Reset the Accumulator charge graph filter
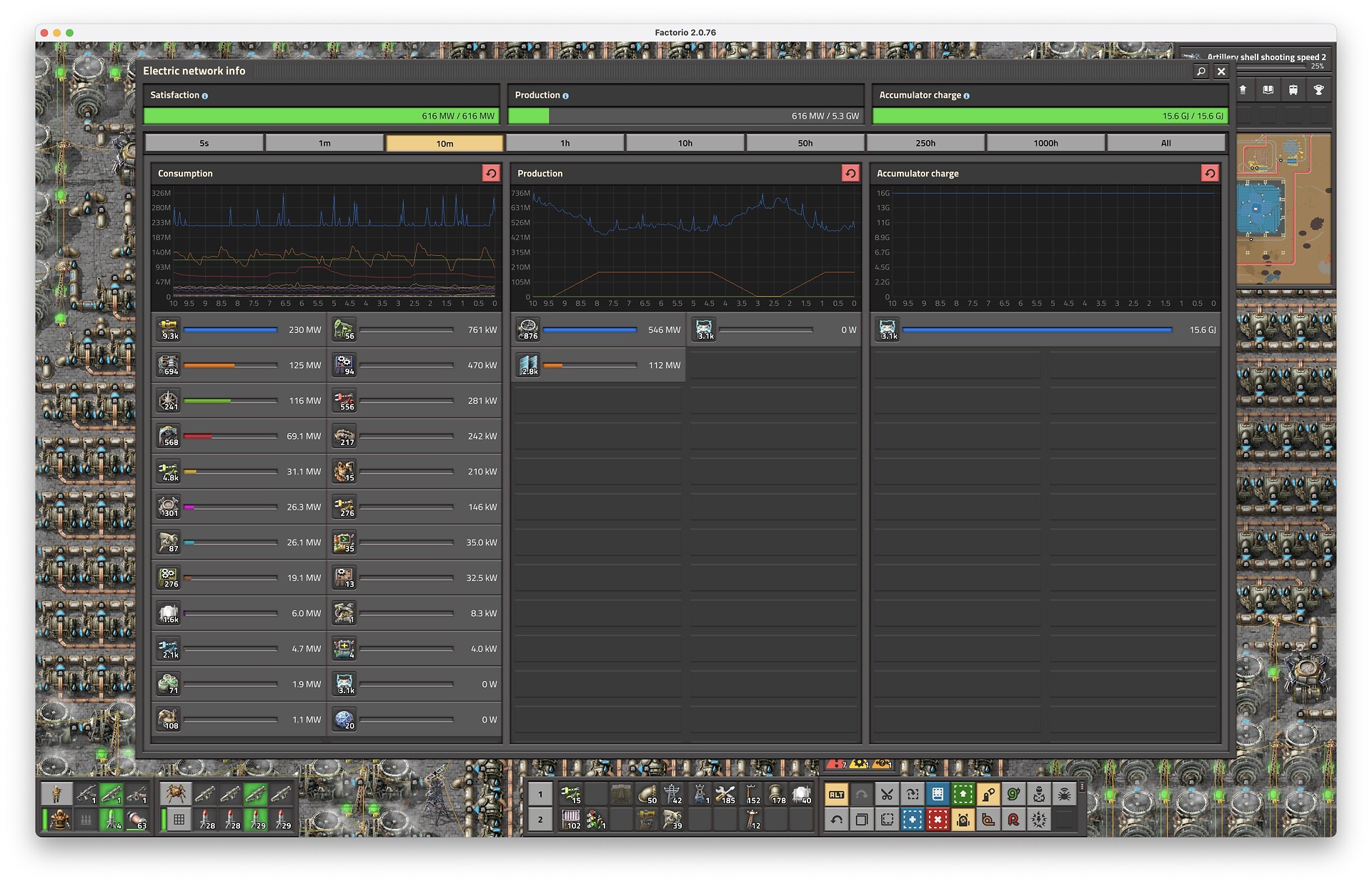The image size is (1372, 884). [1210, 173]
